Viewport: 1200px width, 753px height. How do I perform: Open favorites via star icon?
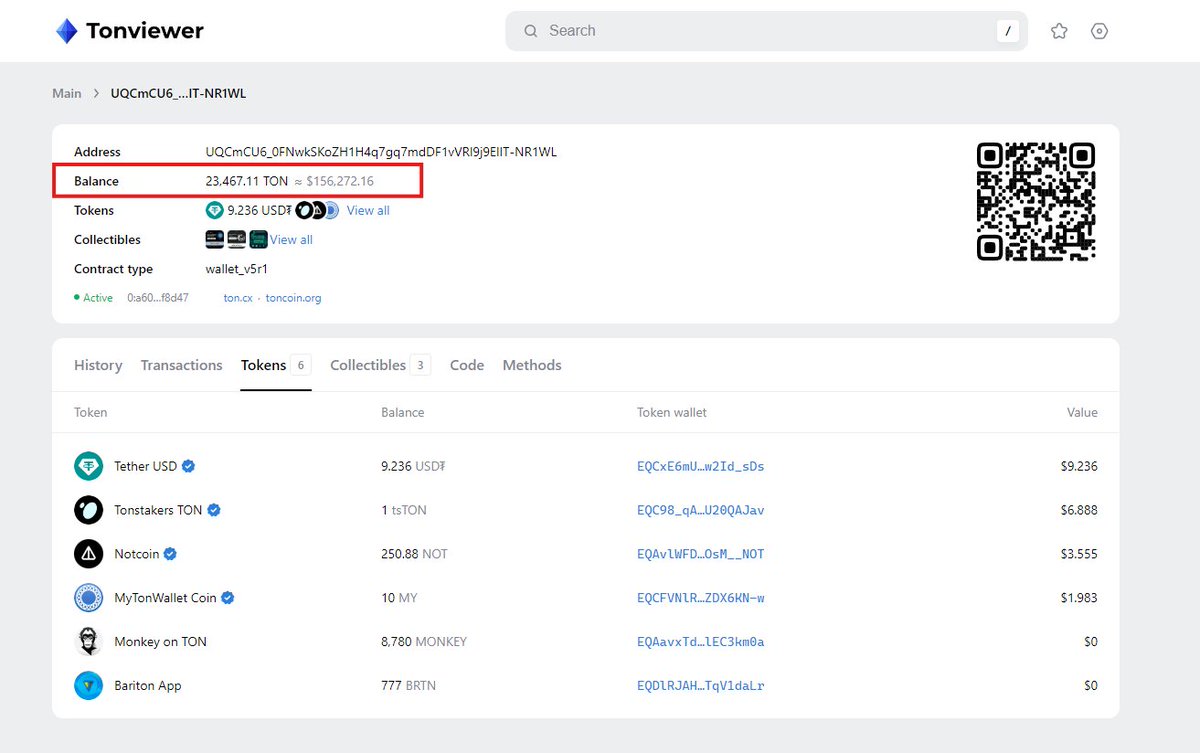pos(1059,31)
